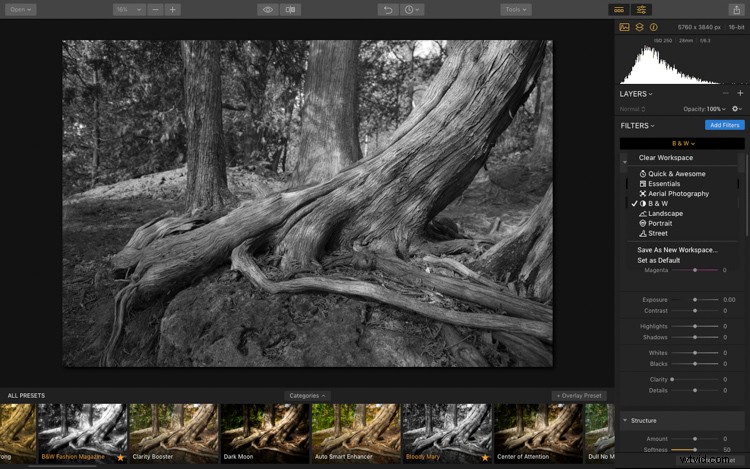Toggle before/after compare view
Image resolution: width=750 pixels, height=469 pixels.
click(290, 10)
